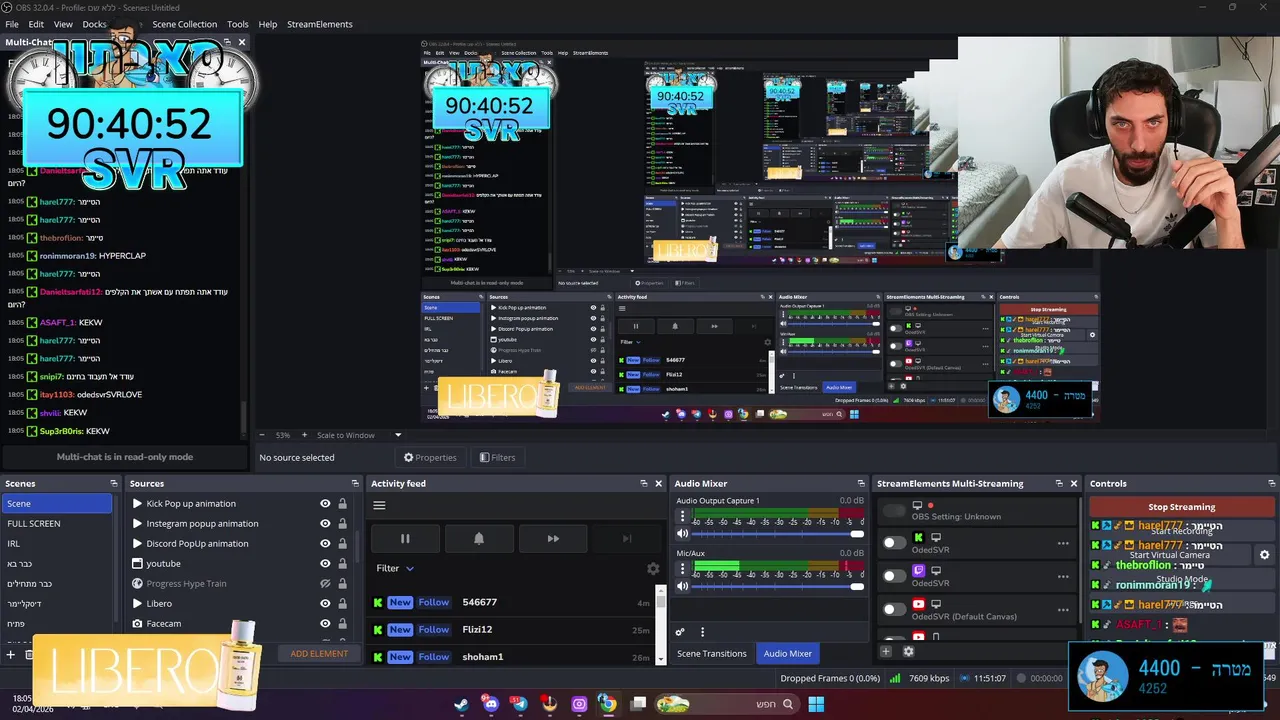
Task: Unlock the Libero source
Action: point(342,604)
